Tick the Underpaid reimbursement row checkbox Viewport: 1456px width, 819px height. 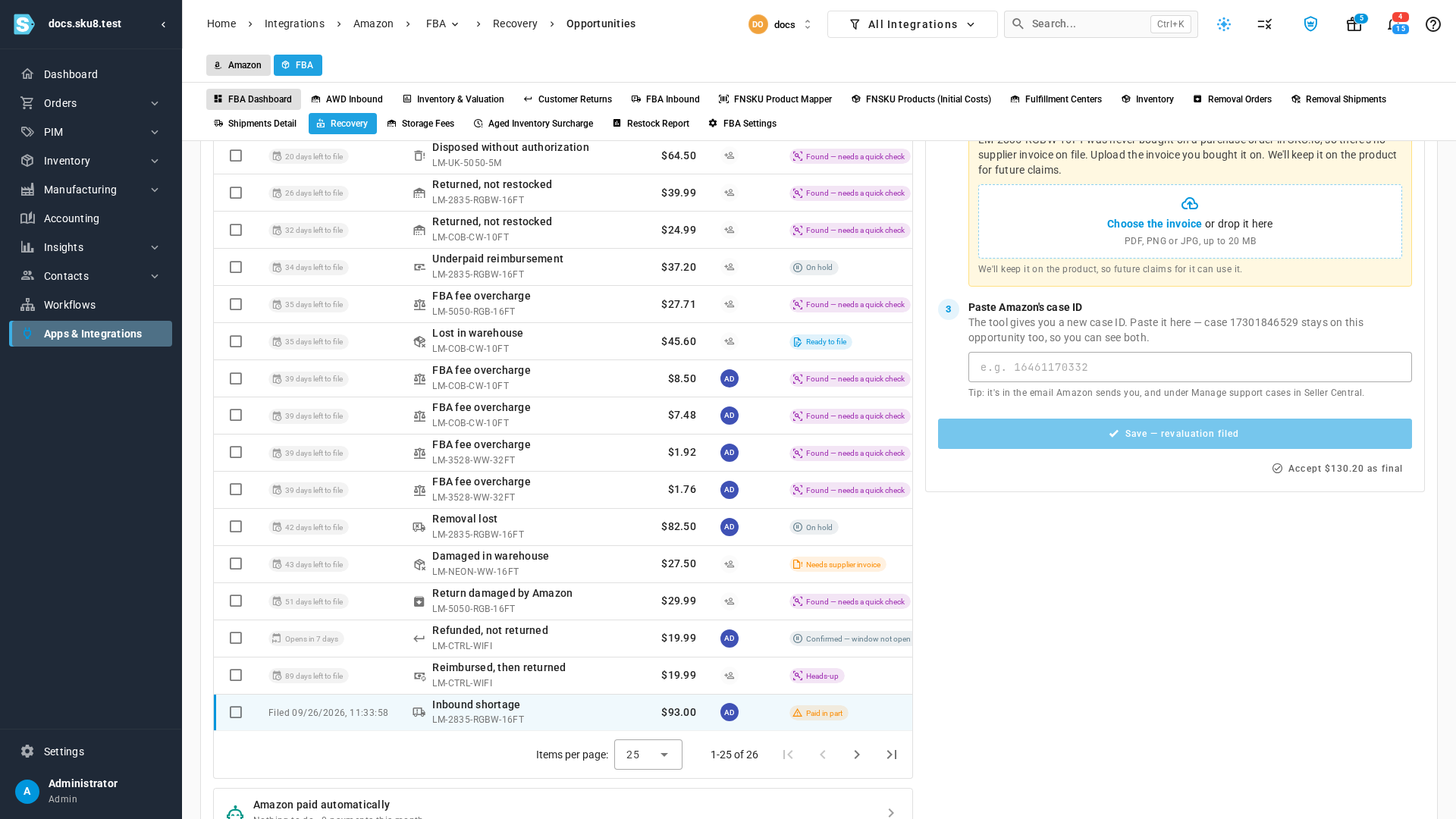click(236, 267)
